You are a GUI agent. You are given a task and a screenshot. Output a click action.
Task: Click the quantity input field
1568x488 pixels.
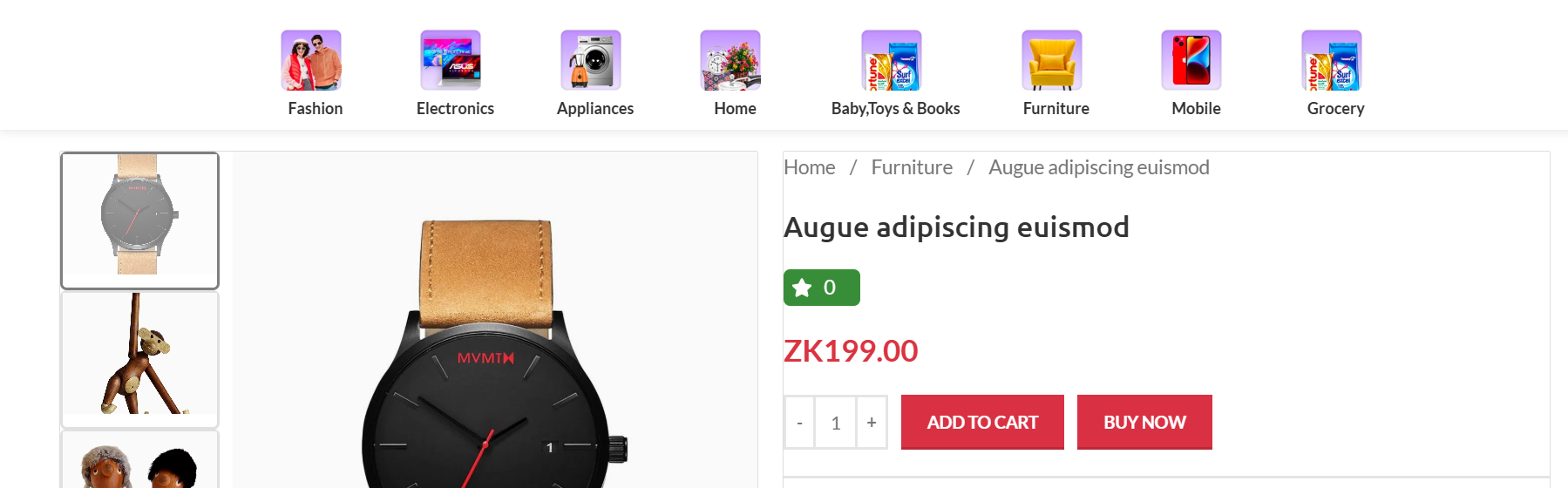click(836, 423)
